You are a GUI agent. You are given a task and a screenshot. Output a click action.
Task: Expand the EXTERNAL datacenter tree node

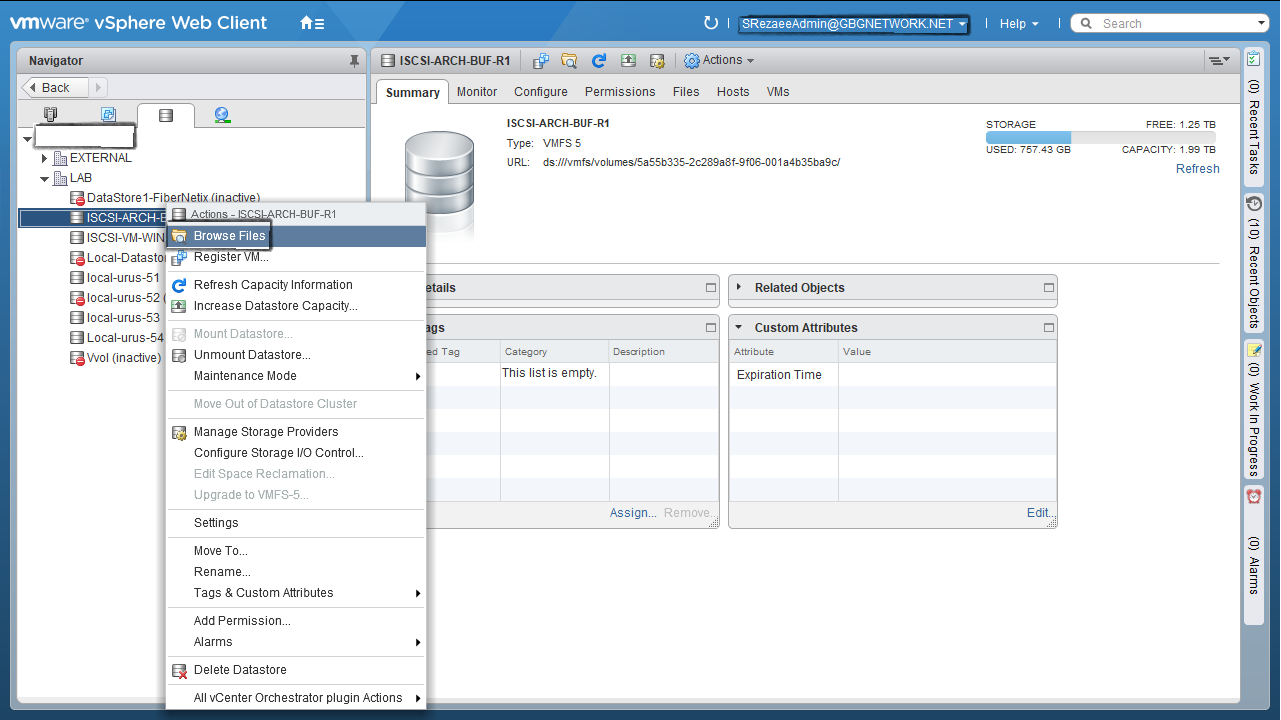(44, 158)
